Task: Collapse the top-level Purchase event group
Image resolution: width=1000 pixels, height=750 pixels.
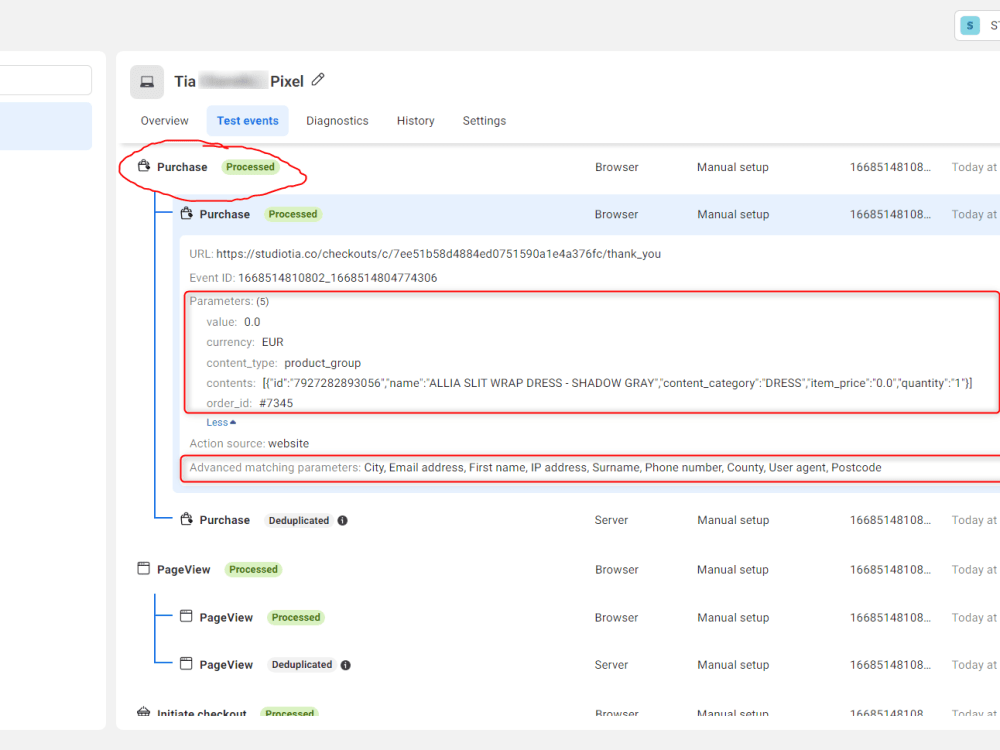Action: click(559, 167)
